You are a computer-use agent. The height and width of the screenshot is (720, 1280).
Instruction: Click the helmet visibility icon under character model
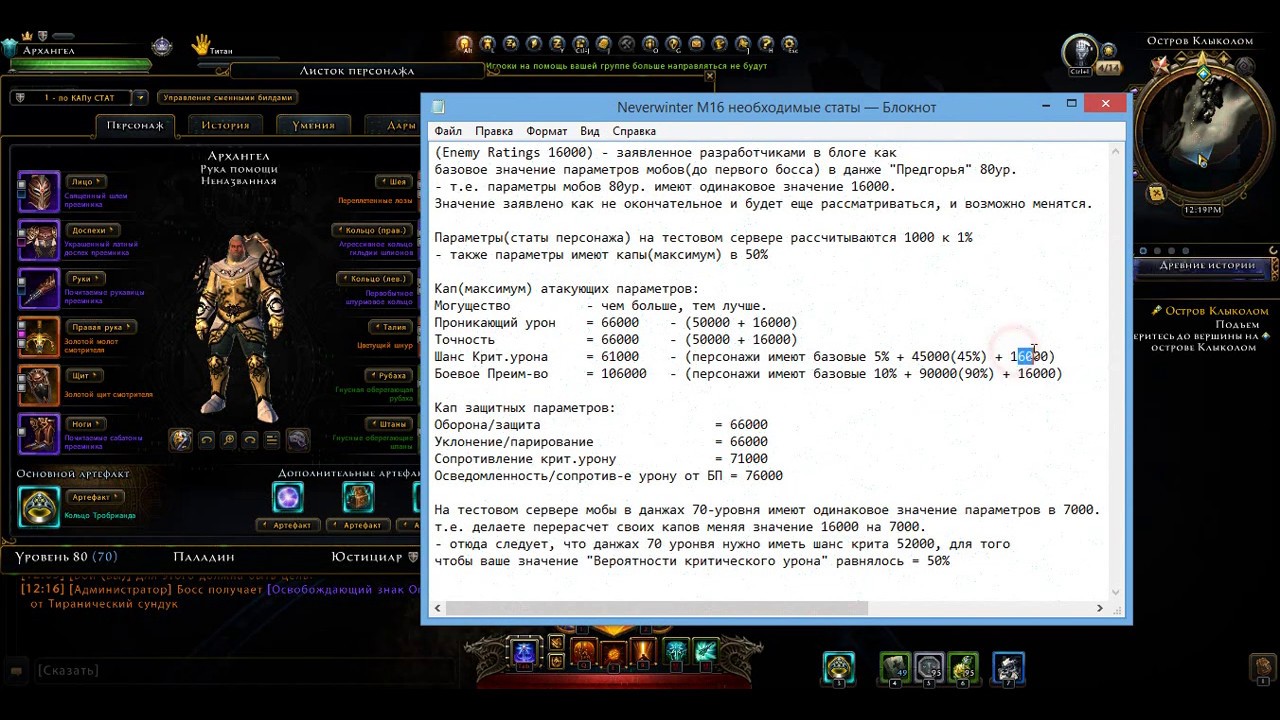click(298, 439)
